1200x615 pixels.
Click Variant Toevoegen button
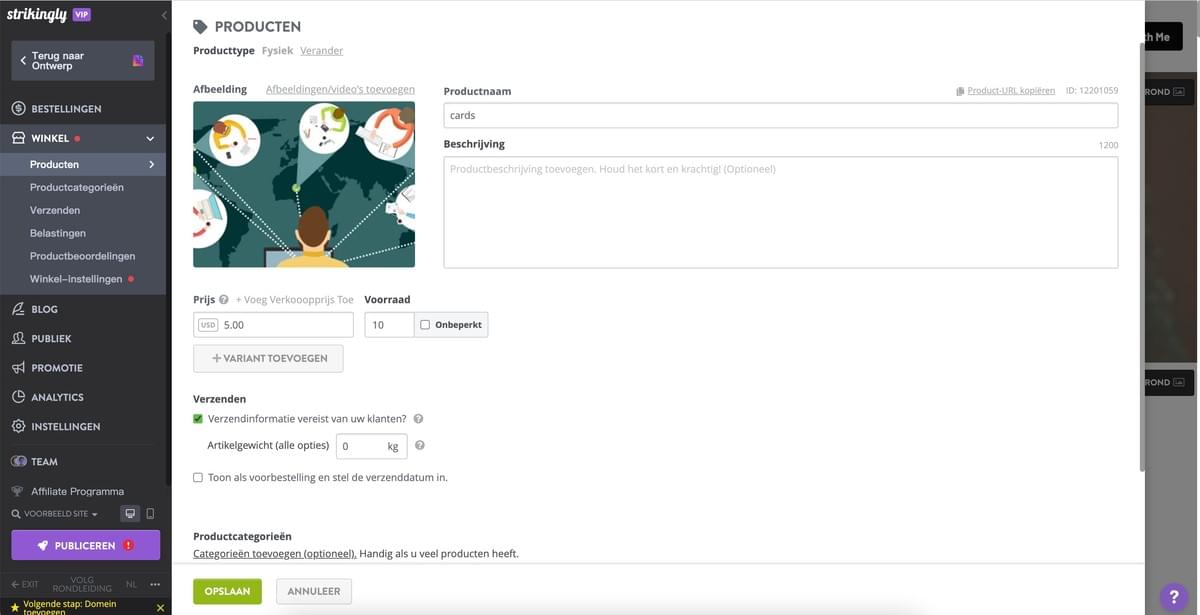[x=268, y=358]
